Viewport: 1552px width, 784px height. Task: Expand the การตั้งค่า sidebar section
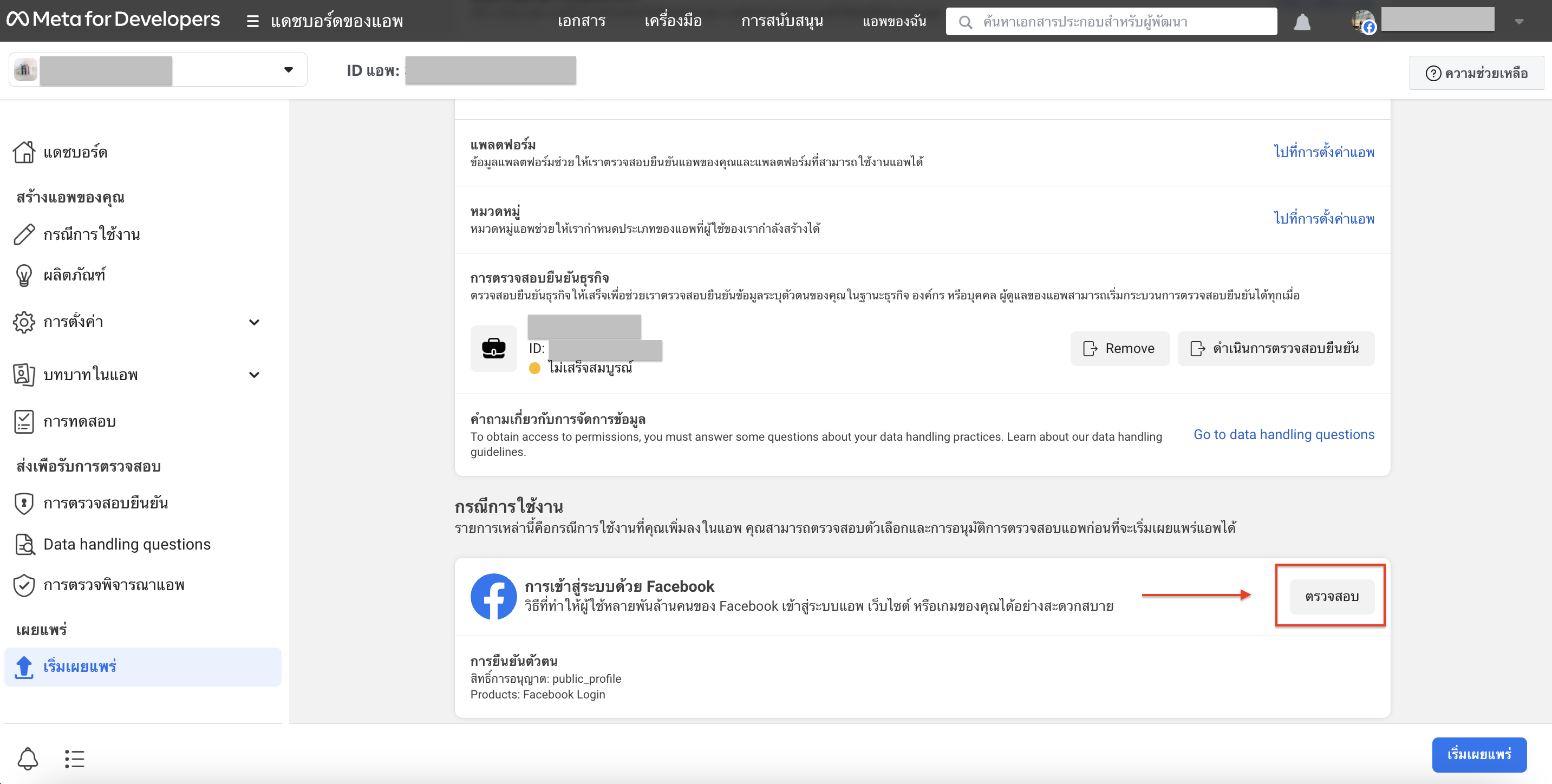tap(255, 322)
